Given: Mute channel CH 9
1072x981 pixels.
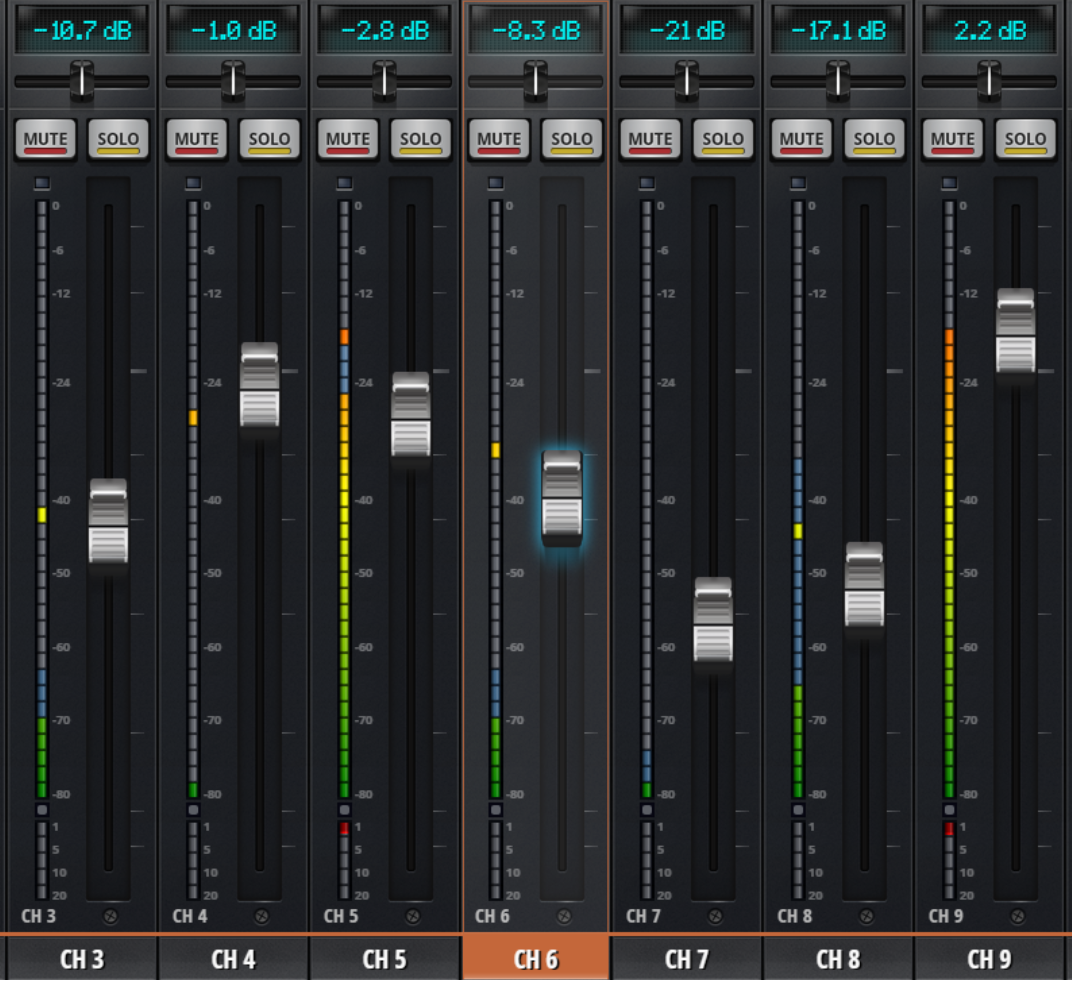Looking at the screenshot, I should point(952,139).
